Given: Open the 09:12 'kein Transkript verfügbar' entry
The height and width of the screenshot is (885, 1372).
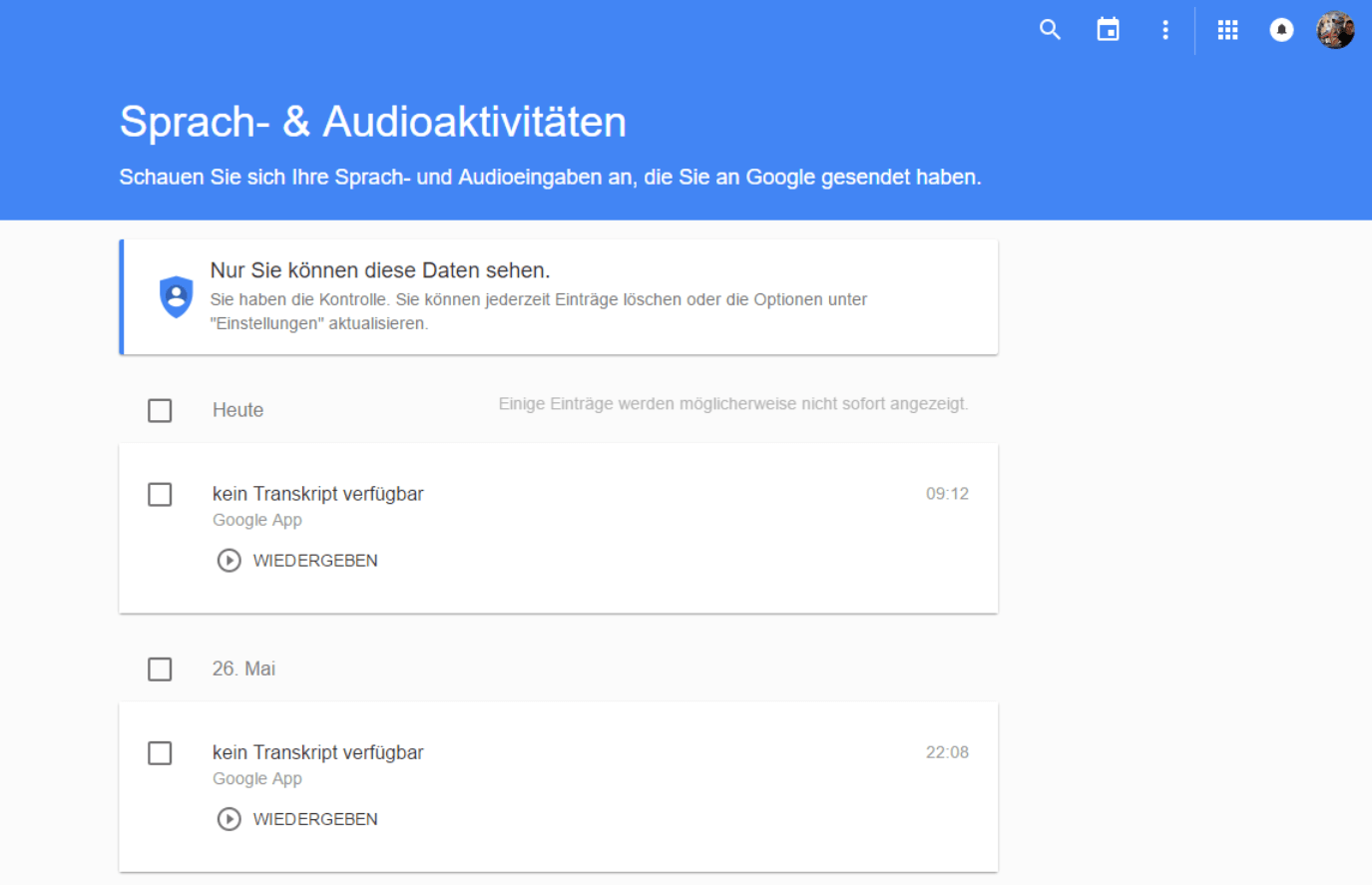Looking at the screenshot, I should (x=317, y=494).
